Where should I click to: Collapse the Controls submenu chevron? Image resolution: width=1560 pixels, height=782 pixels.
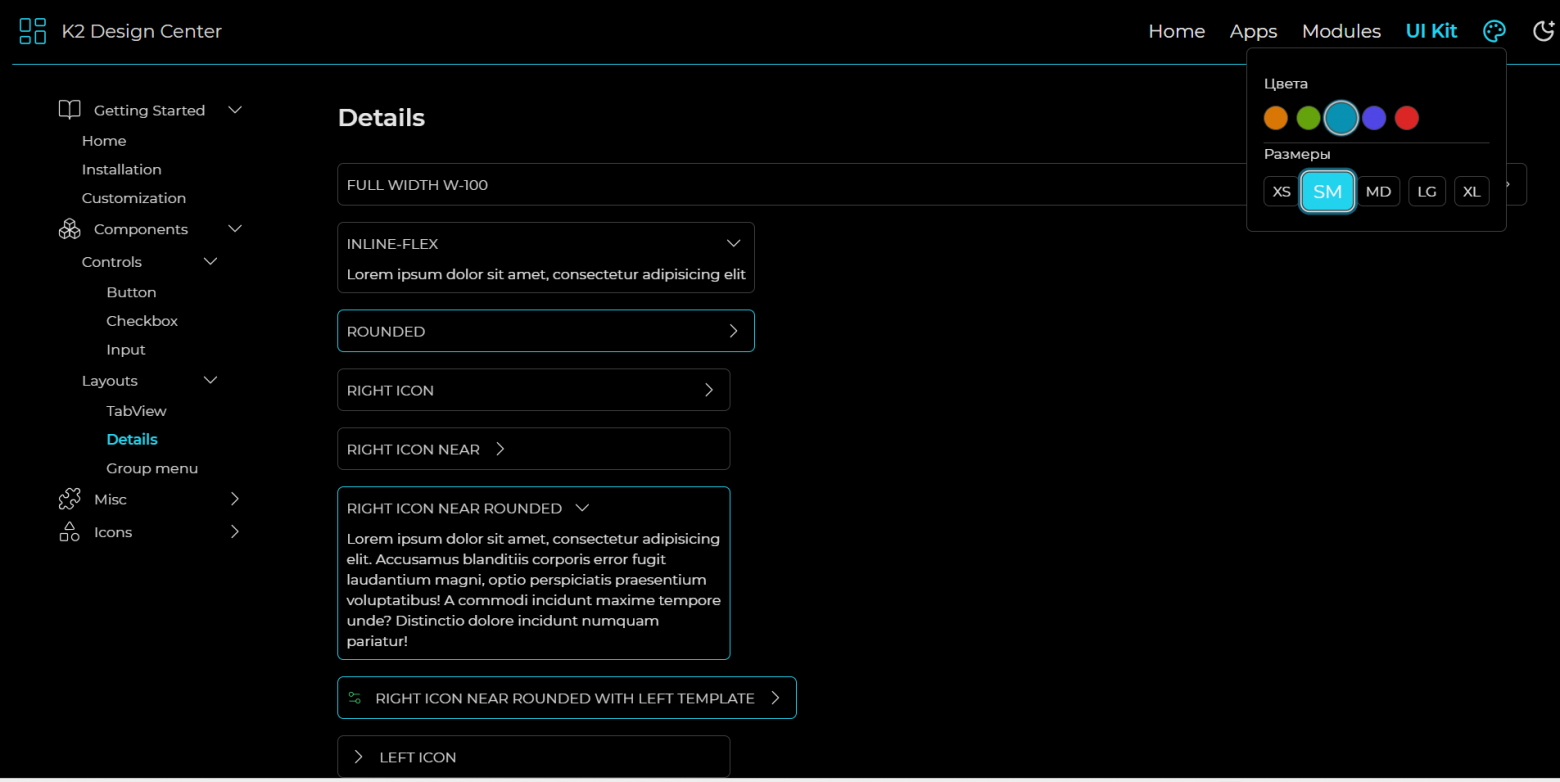coord(210,262)
